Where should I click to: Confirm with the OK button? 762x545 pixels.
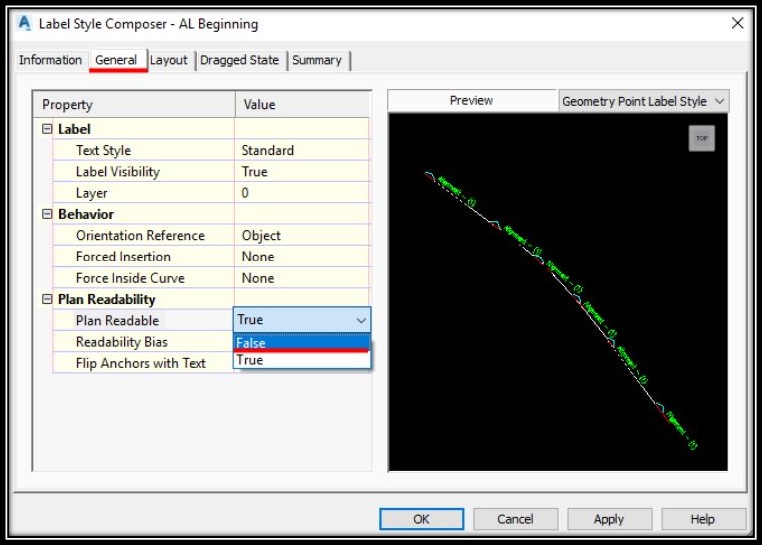coord(421,519)
